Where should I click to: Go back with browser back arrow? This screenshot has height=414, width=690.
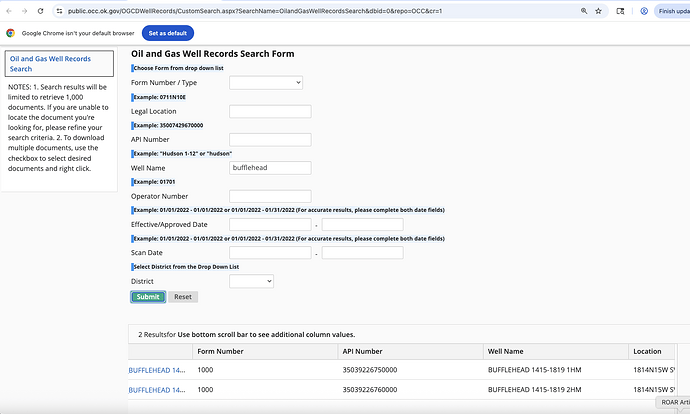pyautogui.click(x=9, y=11)
